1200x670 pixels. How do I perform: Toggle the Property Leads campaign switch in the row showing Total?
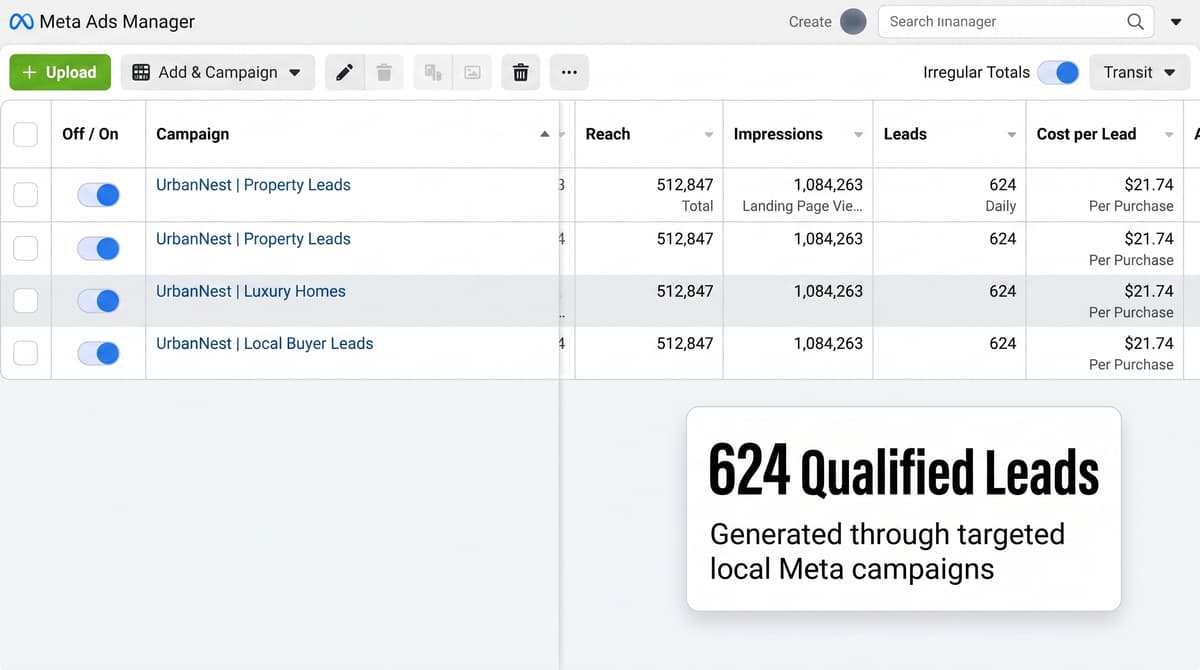tap(98, 195)
